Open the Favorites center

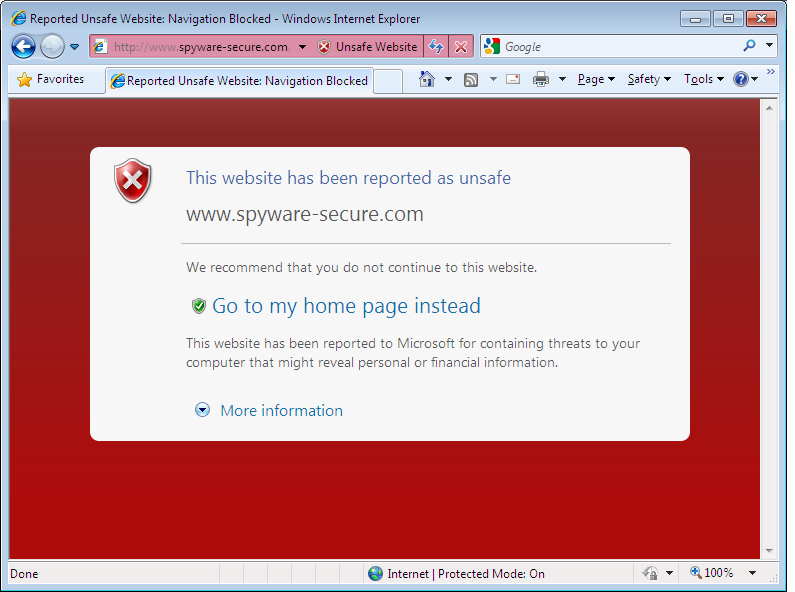pyautogui.click(x=50, y=79)
